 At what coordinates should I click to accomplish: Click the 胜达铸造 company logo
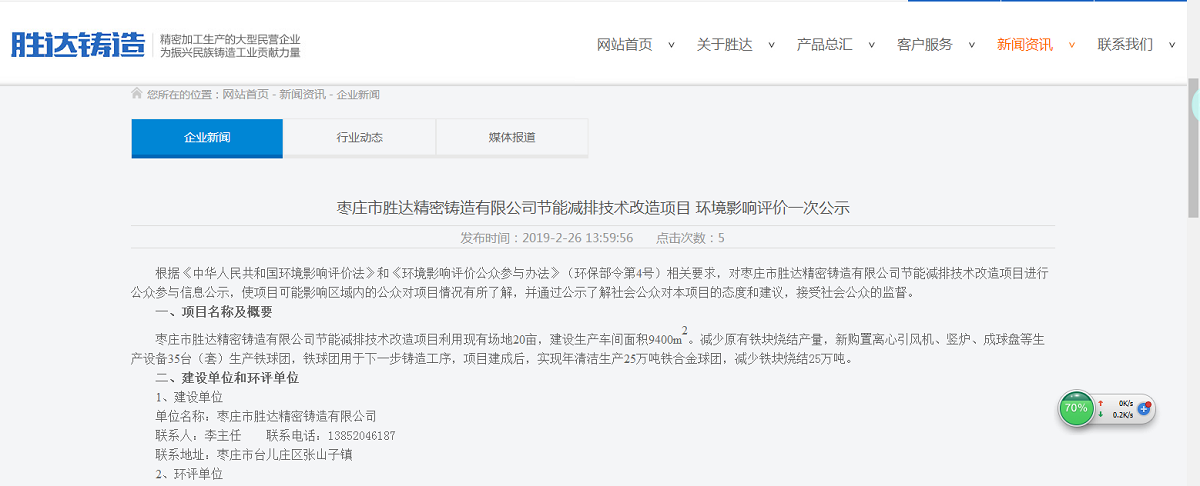[x=78, y=45]
